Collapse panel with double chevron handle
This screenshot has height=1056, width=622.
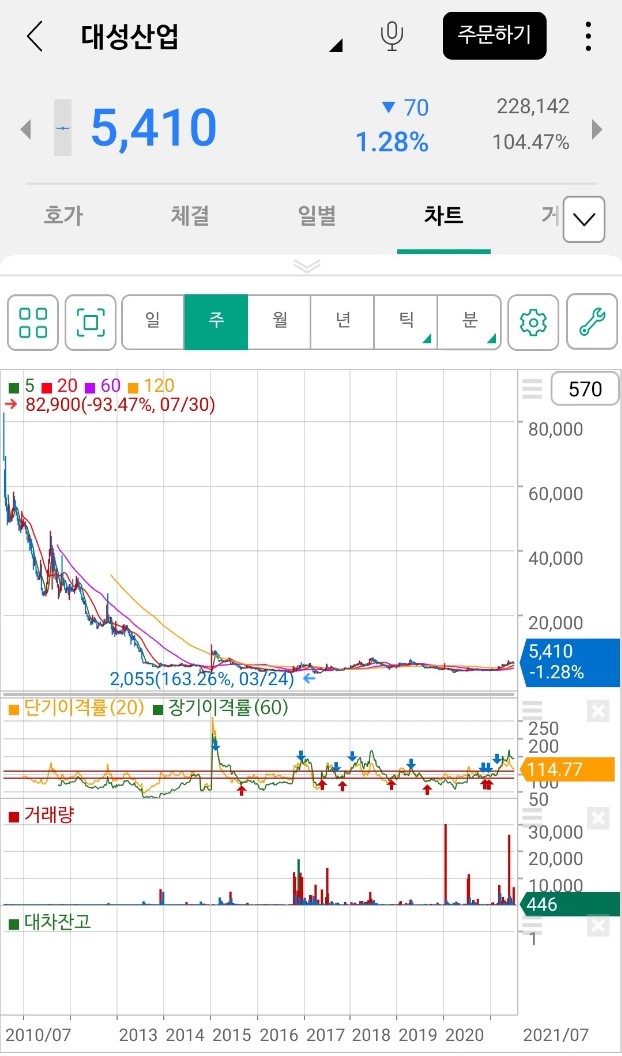(x=307, y=265)
